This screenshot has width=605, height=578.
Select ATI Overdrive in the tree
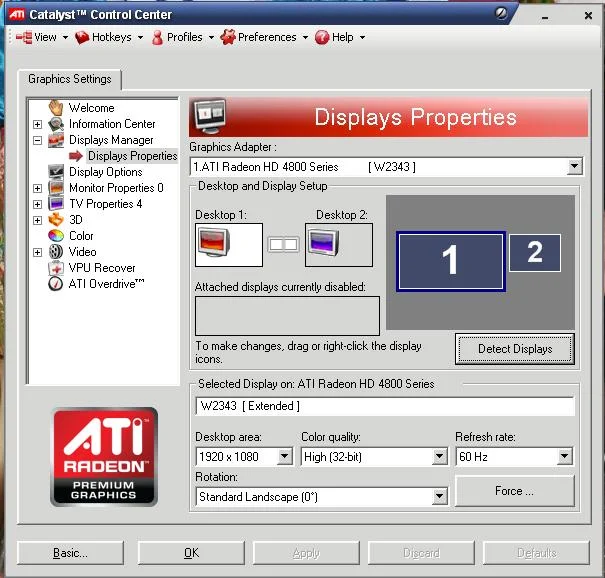(106, 284)
